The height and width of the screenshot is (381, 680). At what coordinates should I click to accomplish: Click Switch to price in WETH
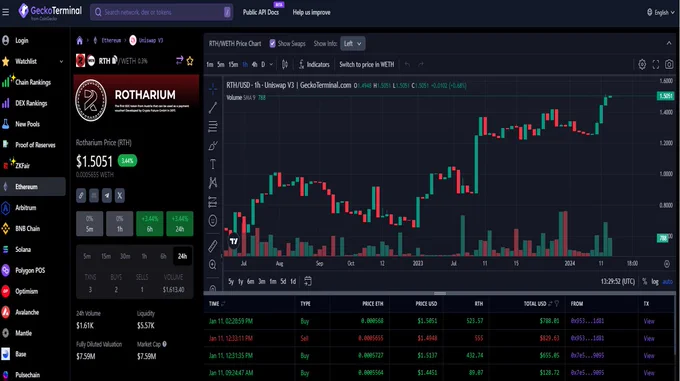(366, 65)
